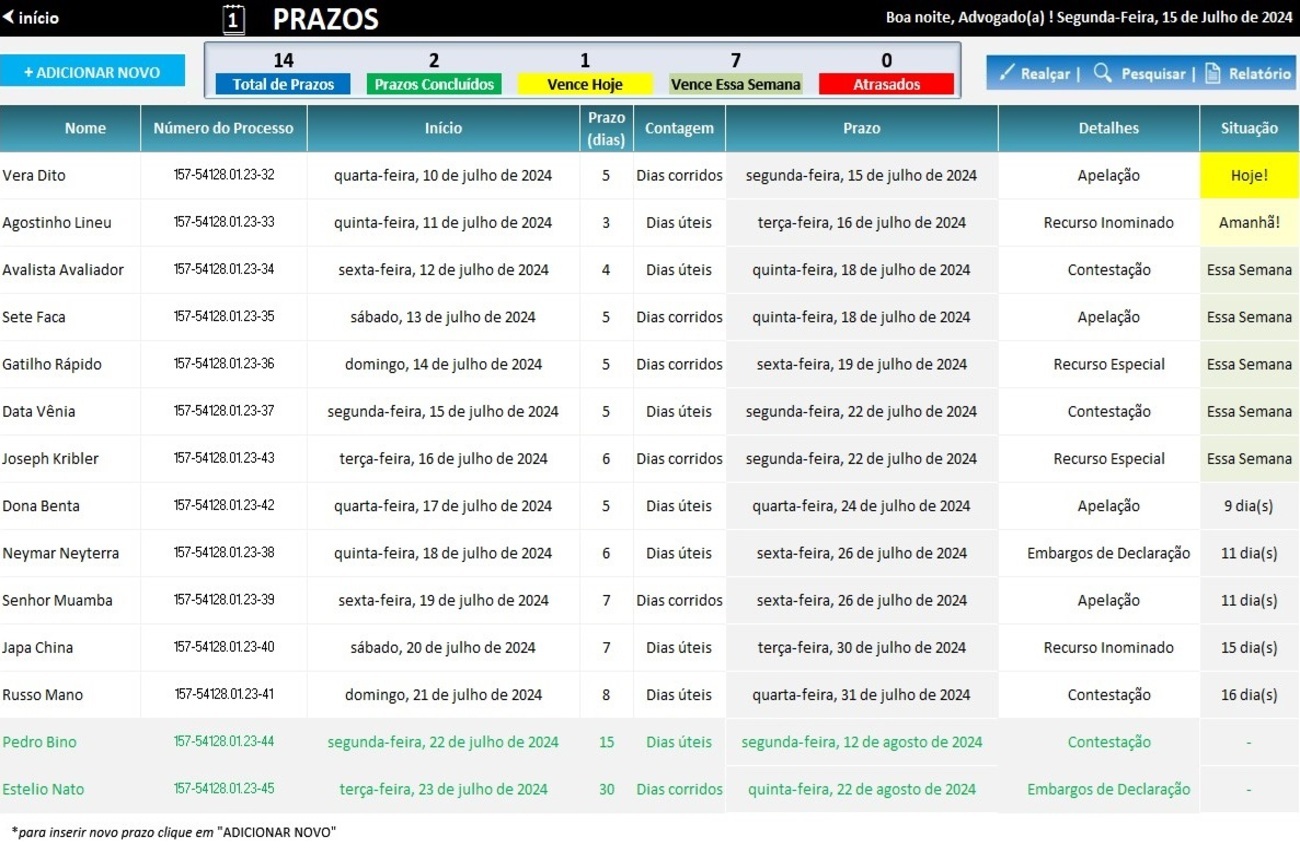Image resolution: width=1300 pixels, height=850 pixels.
Task: Select process number 157-54128.01.23-43
Action: point(223,459)
